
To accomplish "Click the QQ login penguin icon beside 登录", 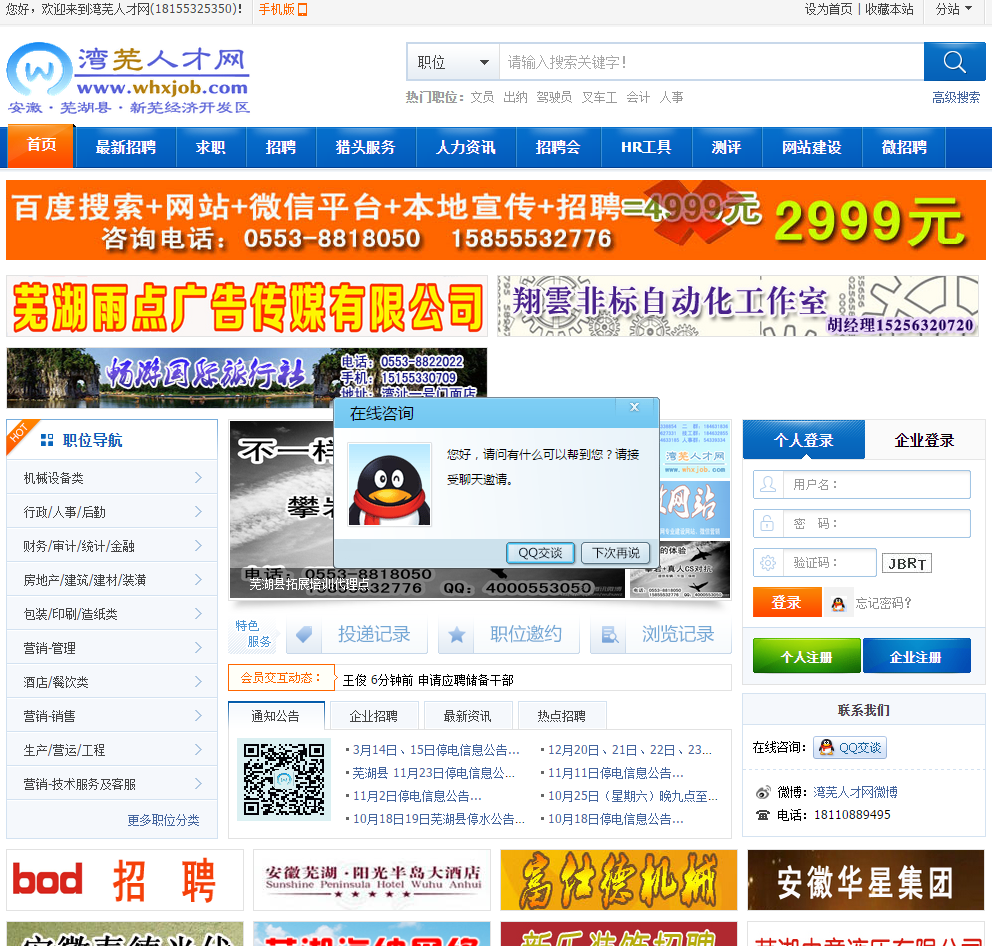I will (838, 603).
